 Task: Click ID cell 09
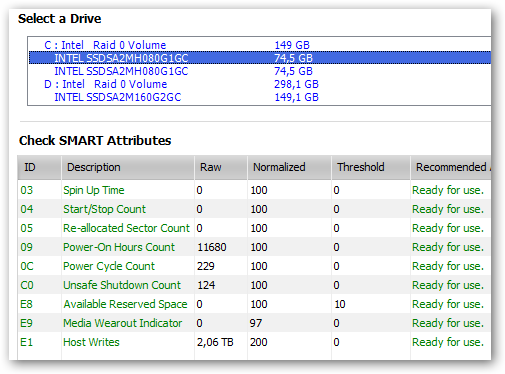[27, 247]
